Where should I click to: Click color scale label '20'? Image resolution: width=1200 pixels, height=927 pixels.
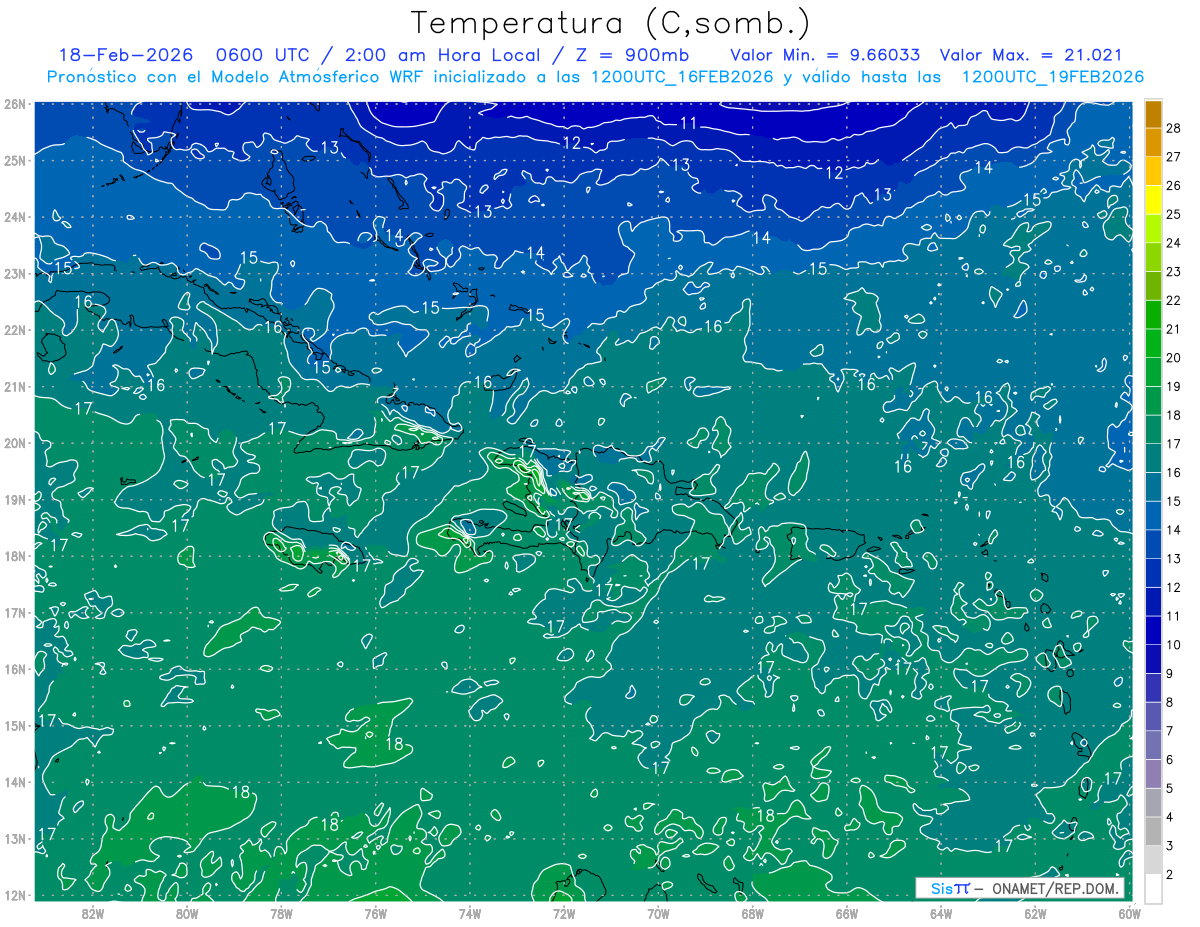pyautogui.click(x=1174, y=358)
